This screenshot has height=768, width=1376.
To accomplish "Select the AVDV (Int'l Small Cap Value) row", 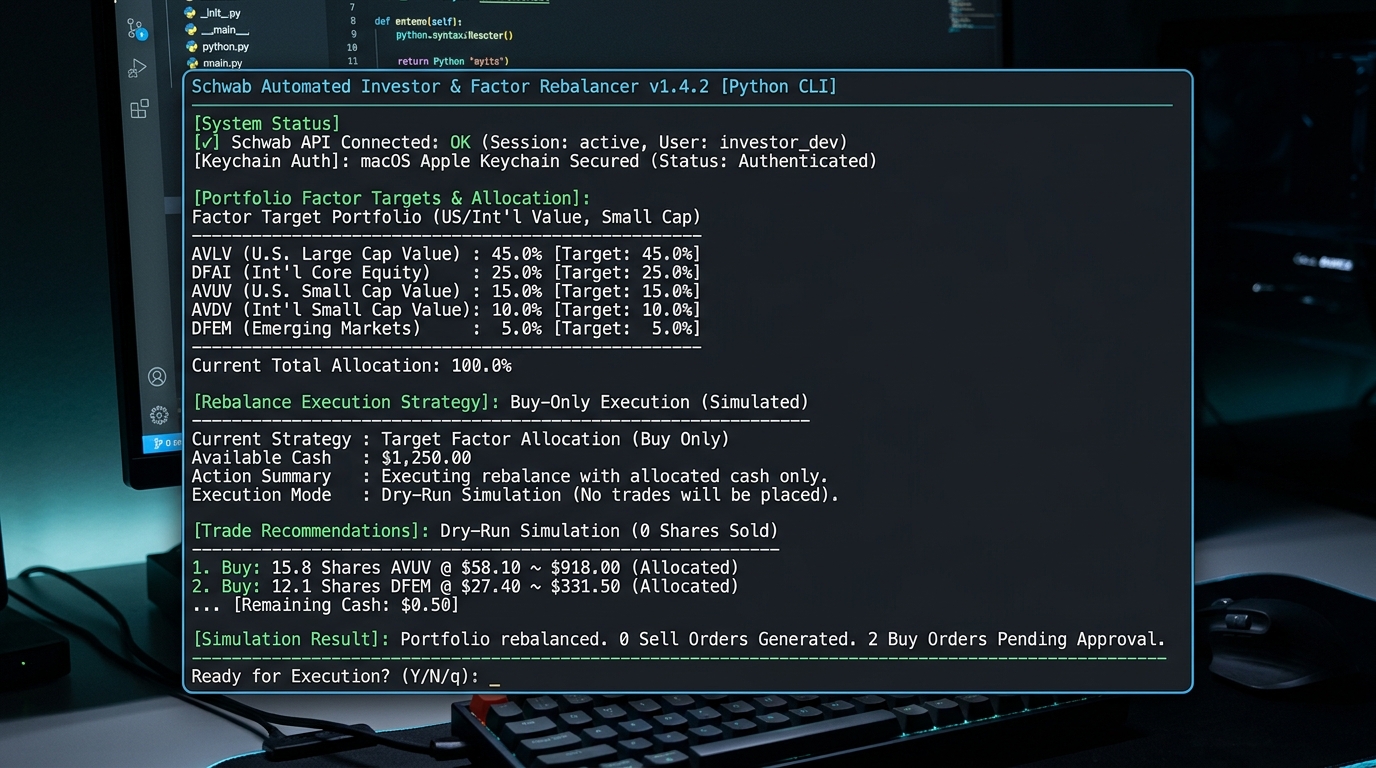I will tap(446, 310).
